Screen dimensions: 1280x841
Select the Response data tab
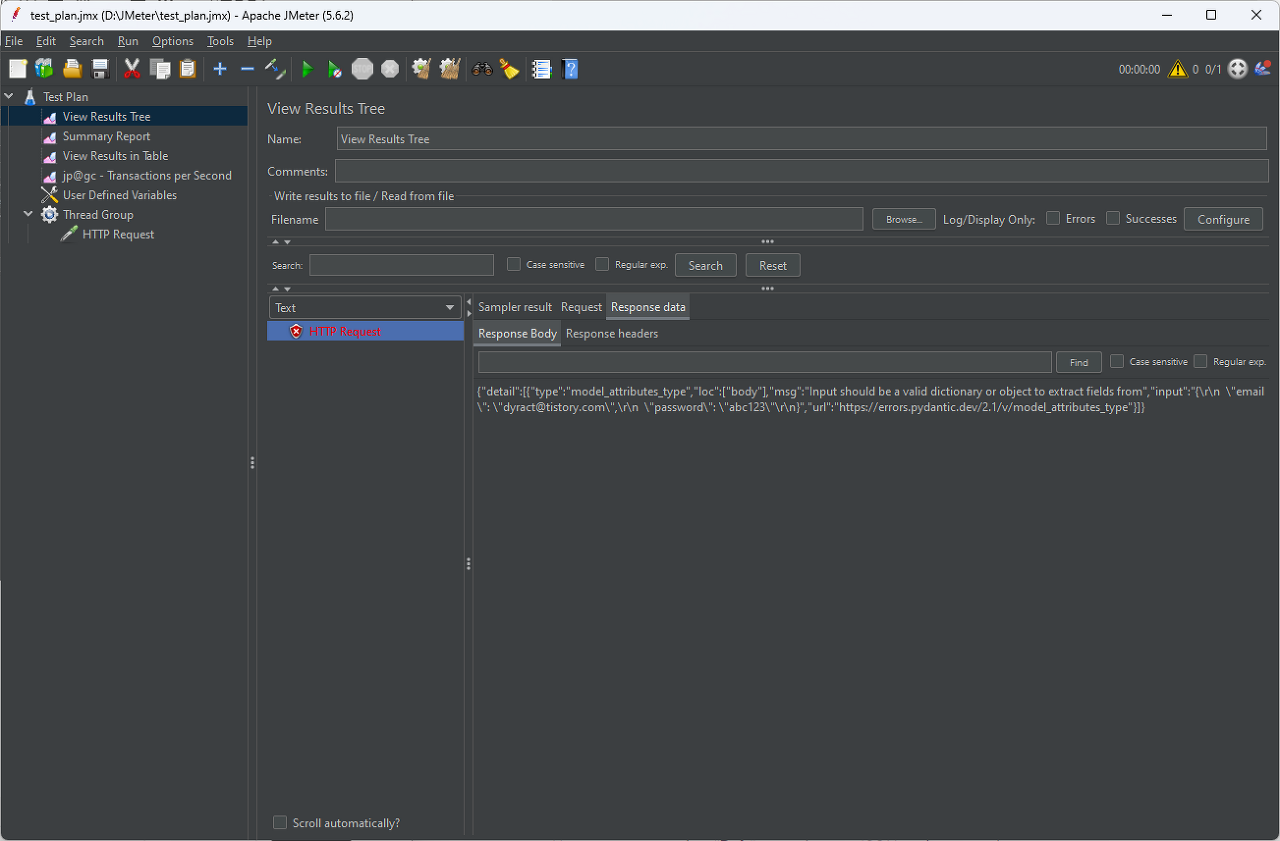(648, 307)
